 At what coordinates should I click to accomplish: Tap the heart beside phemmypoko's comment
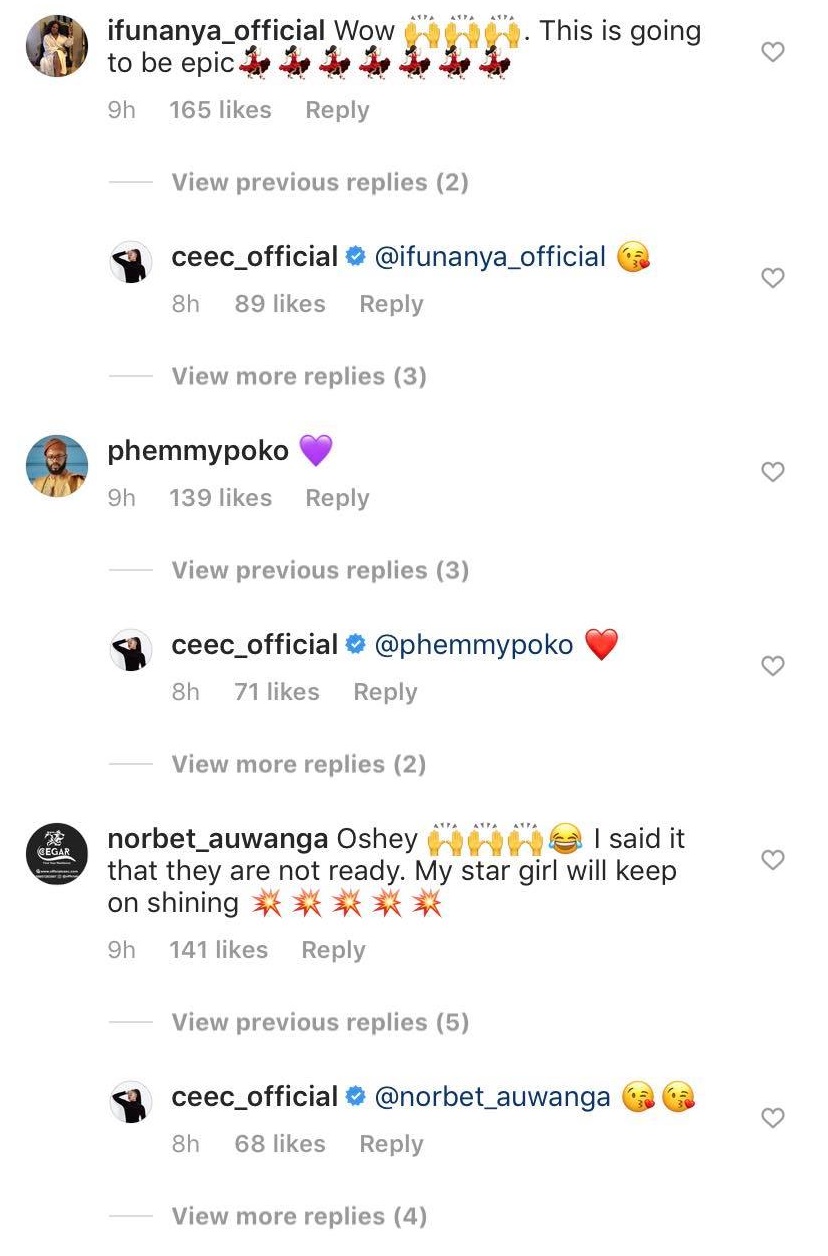point(773,472)
